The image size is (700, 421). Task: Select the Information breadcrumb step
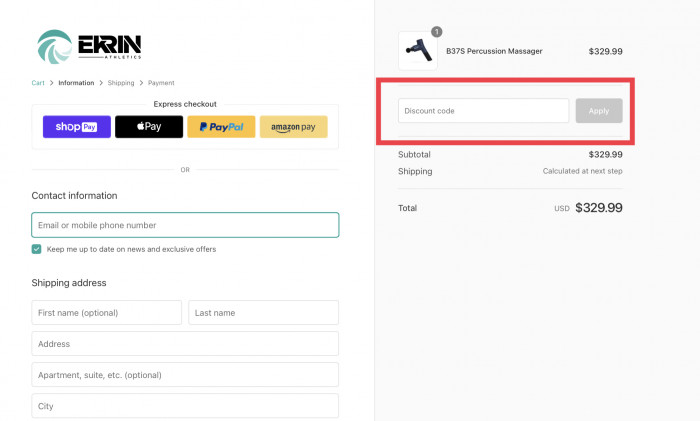click(76, 83)
